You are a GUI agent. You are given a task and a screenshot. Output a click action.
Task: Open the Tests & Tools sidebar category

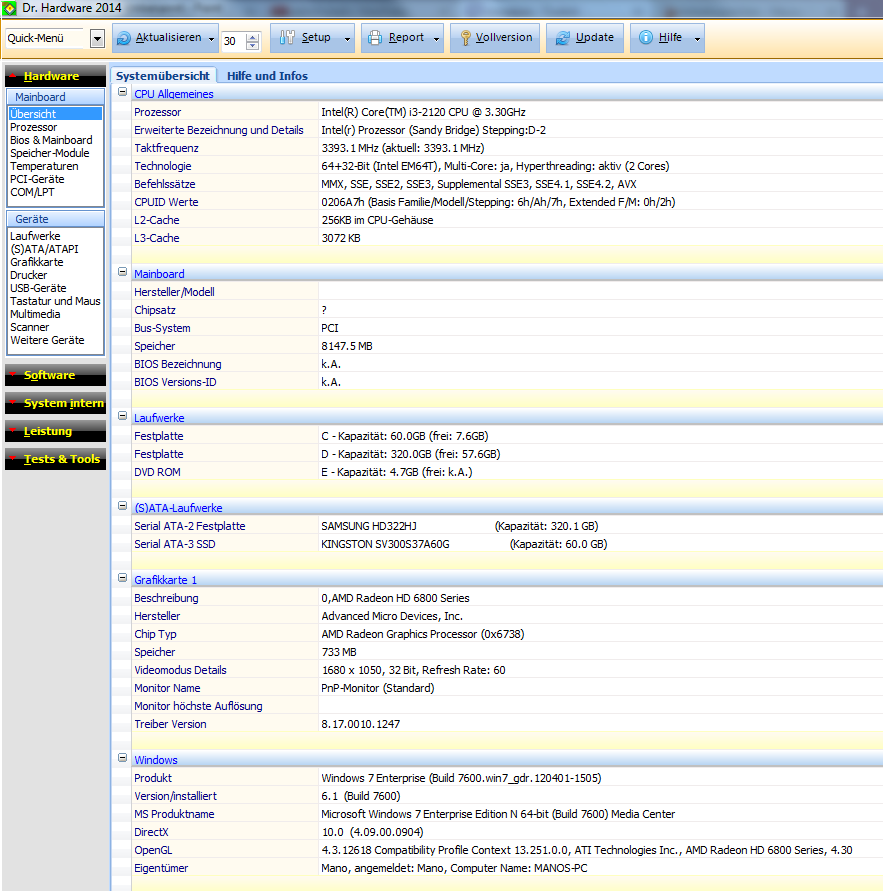click(x=55, y=459)
